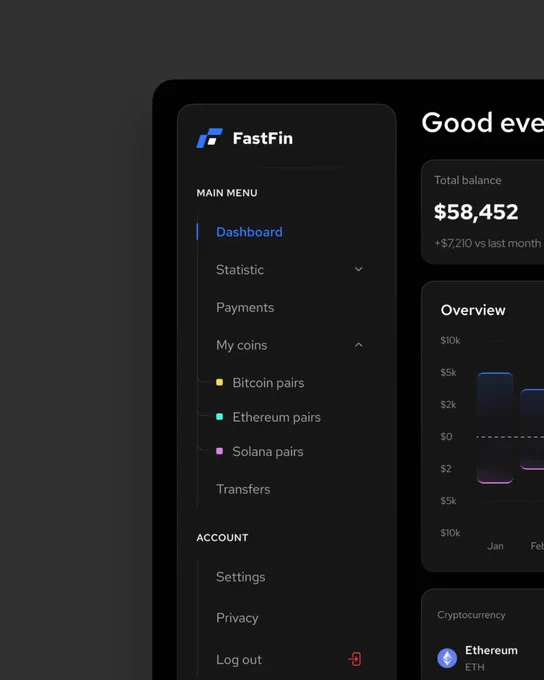This screenshot has height=680, width=544.
Task: Select the Ethereum row name
Action: click(x=491, y=650)
